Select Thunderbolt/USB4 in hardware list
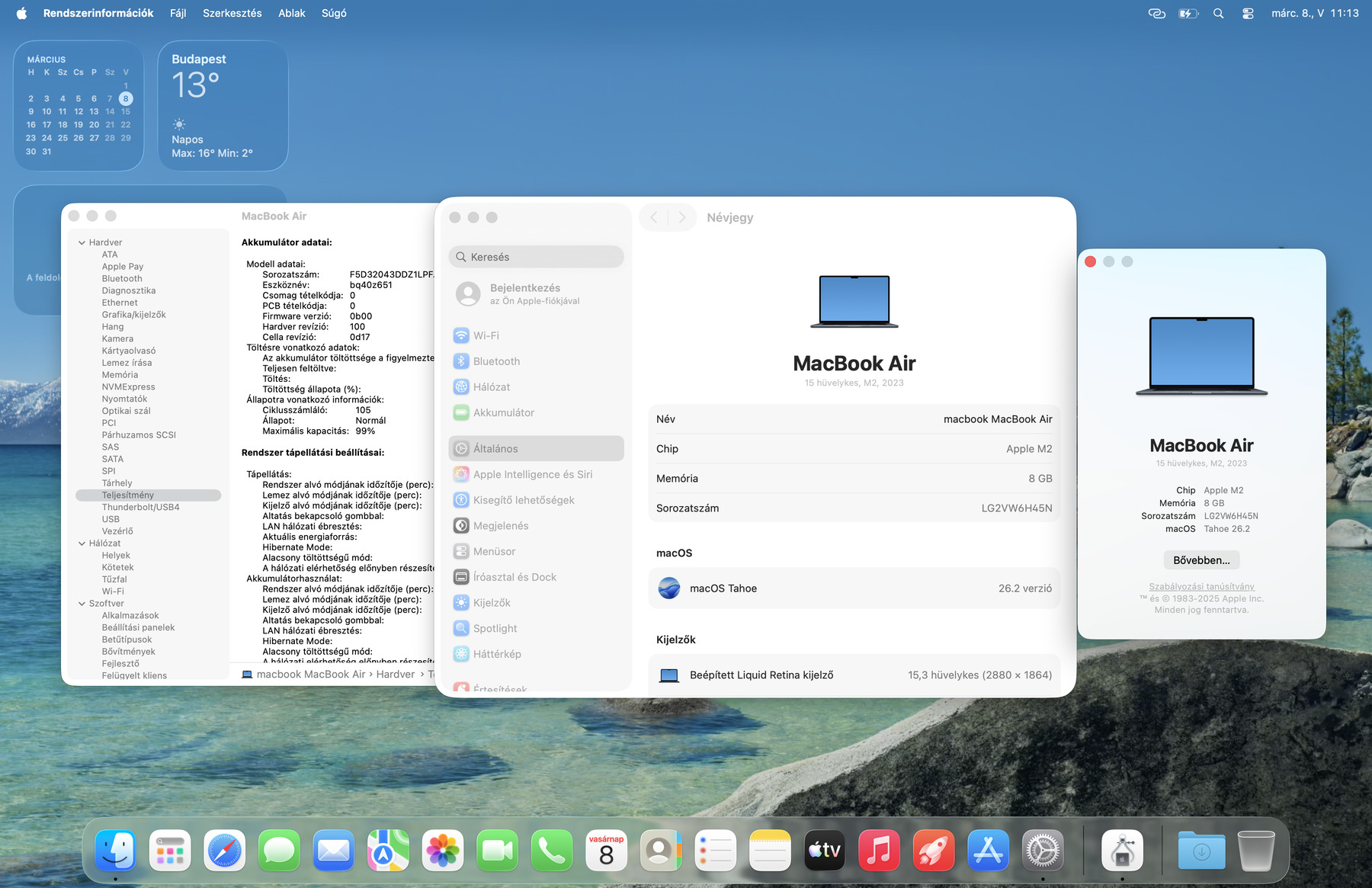The image size is (1372, 888). pos(140,507)
